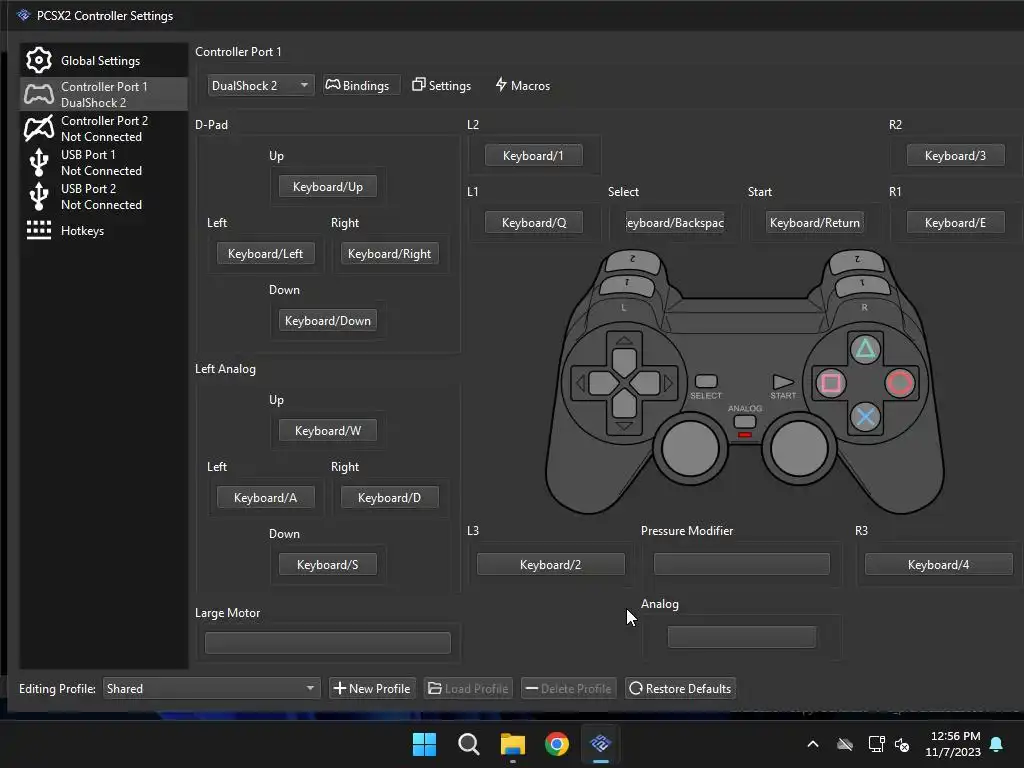Click muted volume tray icon
The image size is (1024, 768).
click(x=902, y=744)
